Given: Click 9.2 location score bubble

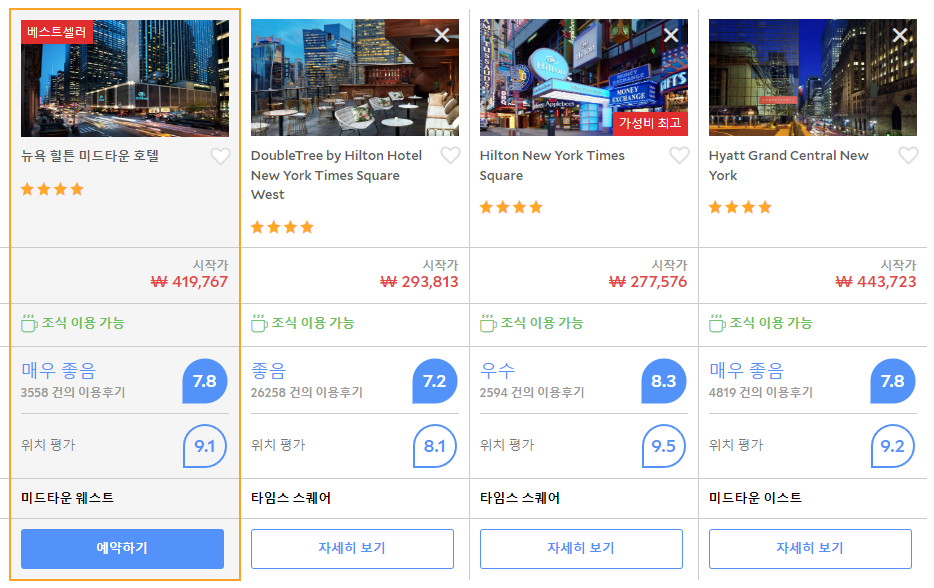Looking at the screenshot, I should point(892,446).
